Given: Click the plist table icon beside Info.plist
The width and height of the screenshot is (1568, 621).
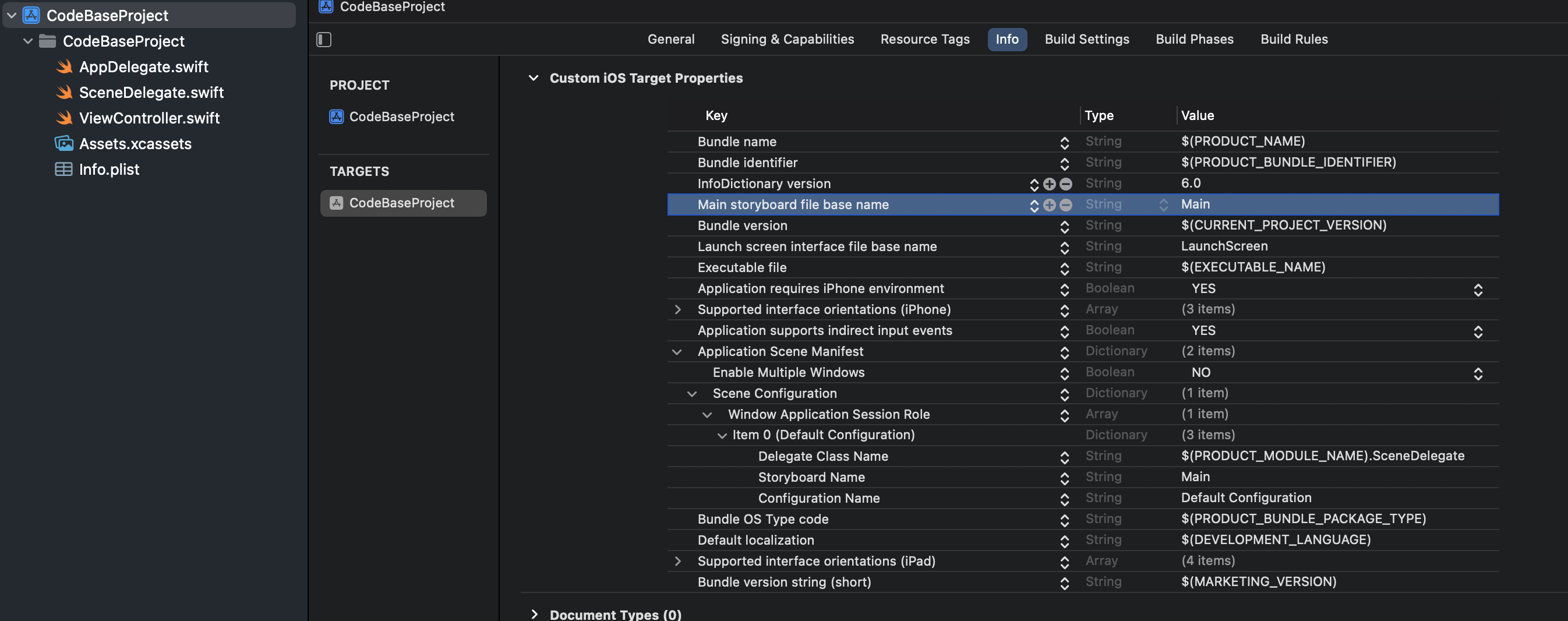Looking at the screenshot, I should tap(64, 170).
